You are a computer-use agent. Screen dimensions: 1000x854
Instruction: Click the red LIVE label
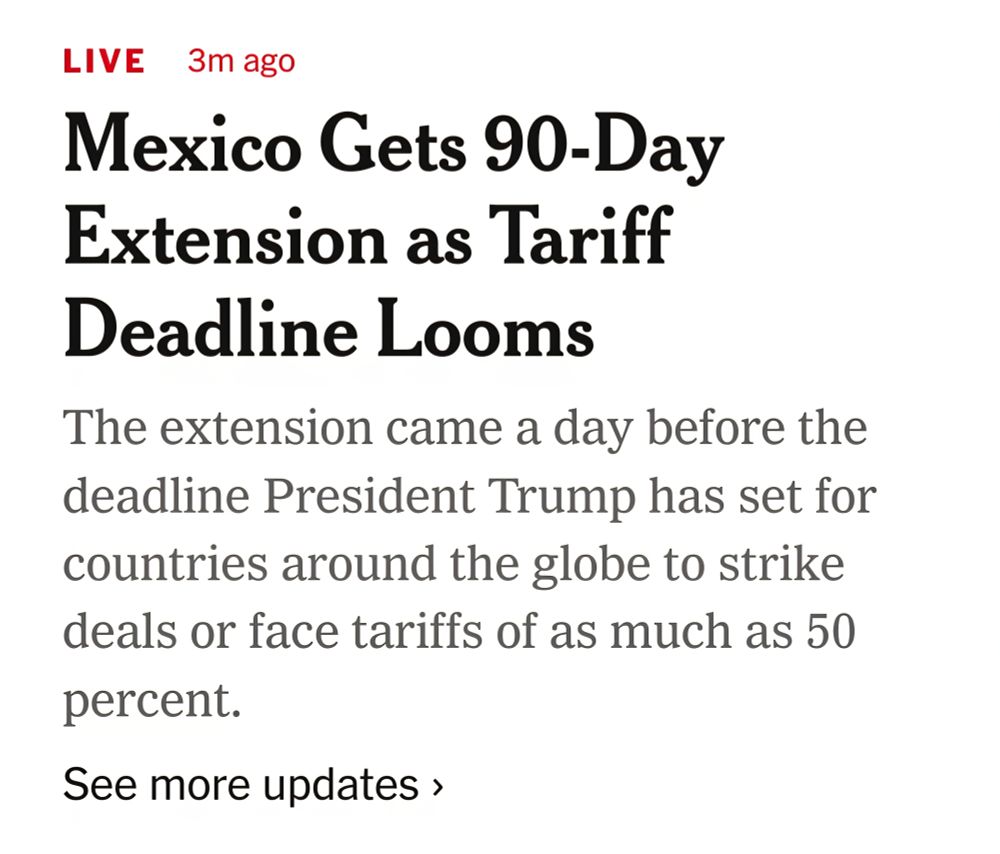[x=104, y=61]
